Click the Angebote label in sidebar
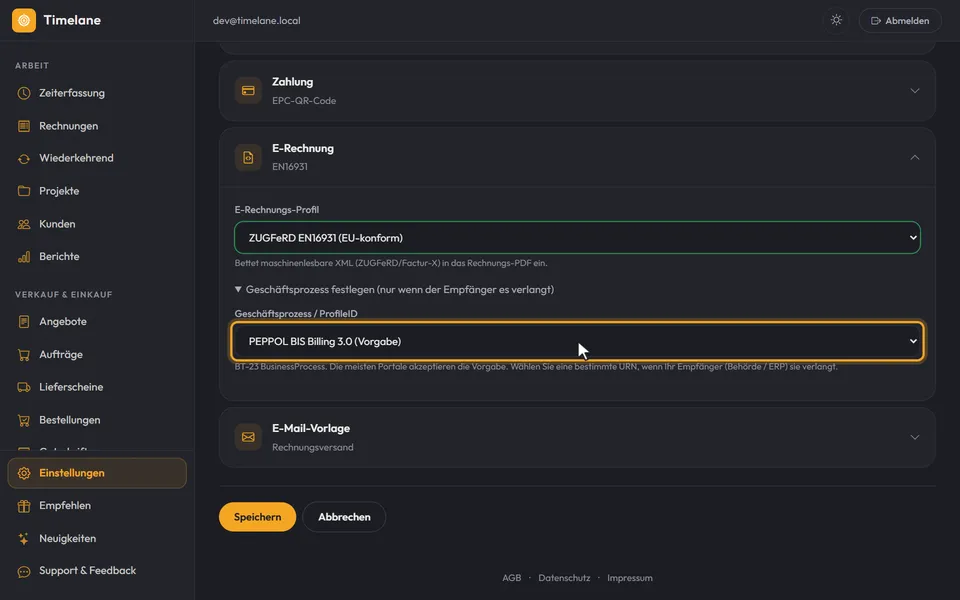 63,321
